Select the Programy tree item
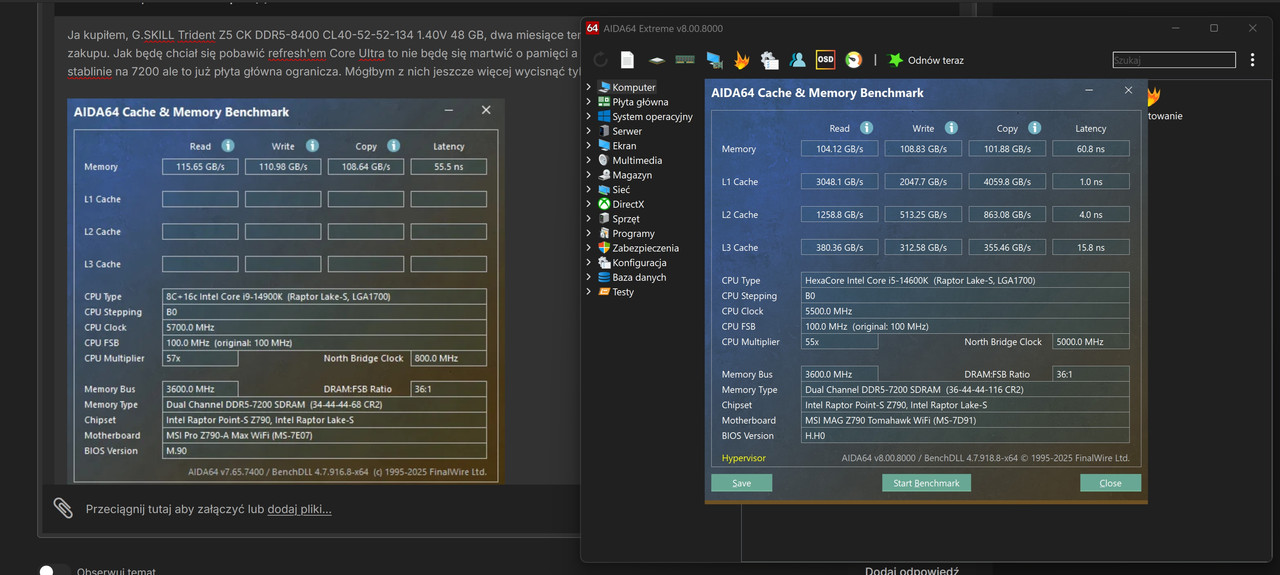 [x=633, y=233]
